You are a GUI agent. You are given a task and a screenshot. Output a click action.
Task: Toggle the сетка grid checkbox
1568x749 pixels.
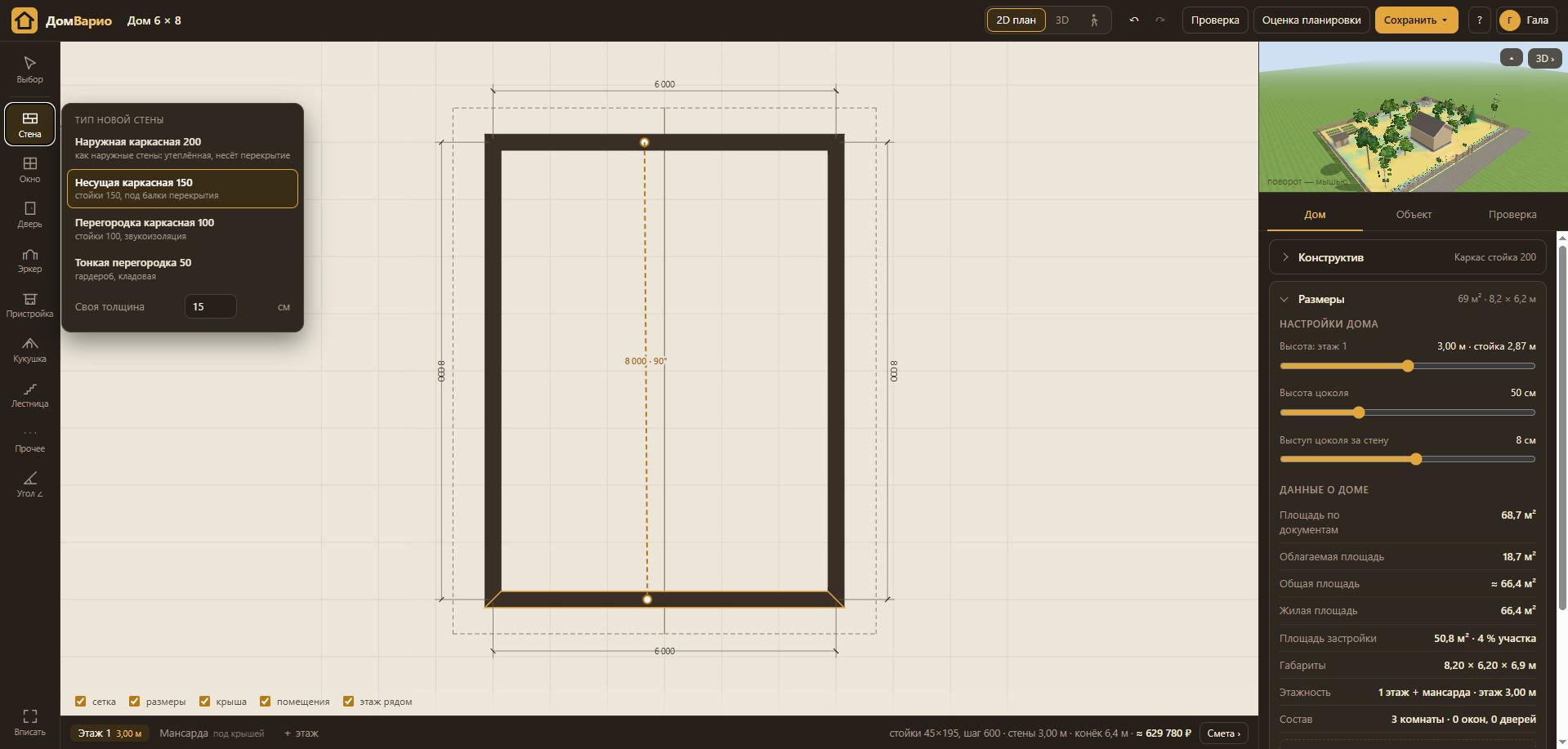[x=80, y=701]
